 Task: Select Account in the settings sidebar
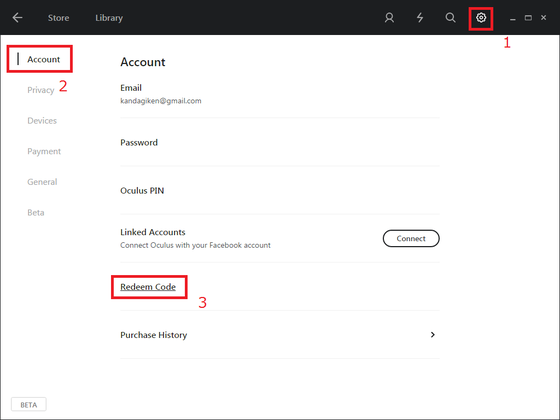click(x=44, y=59)
